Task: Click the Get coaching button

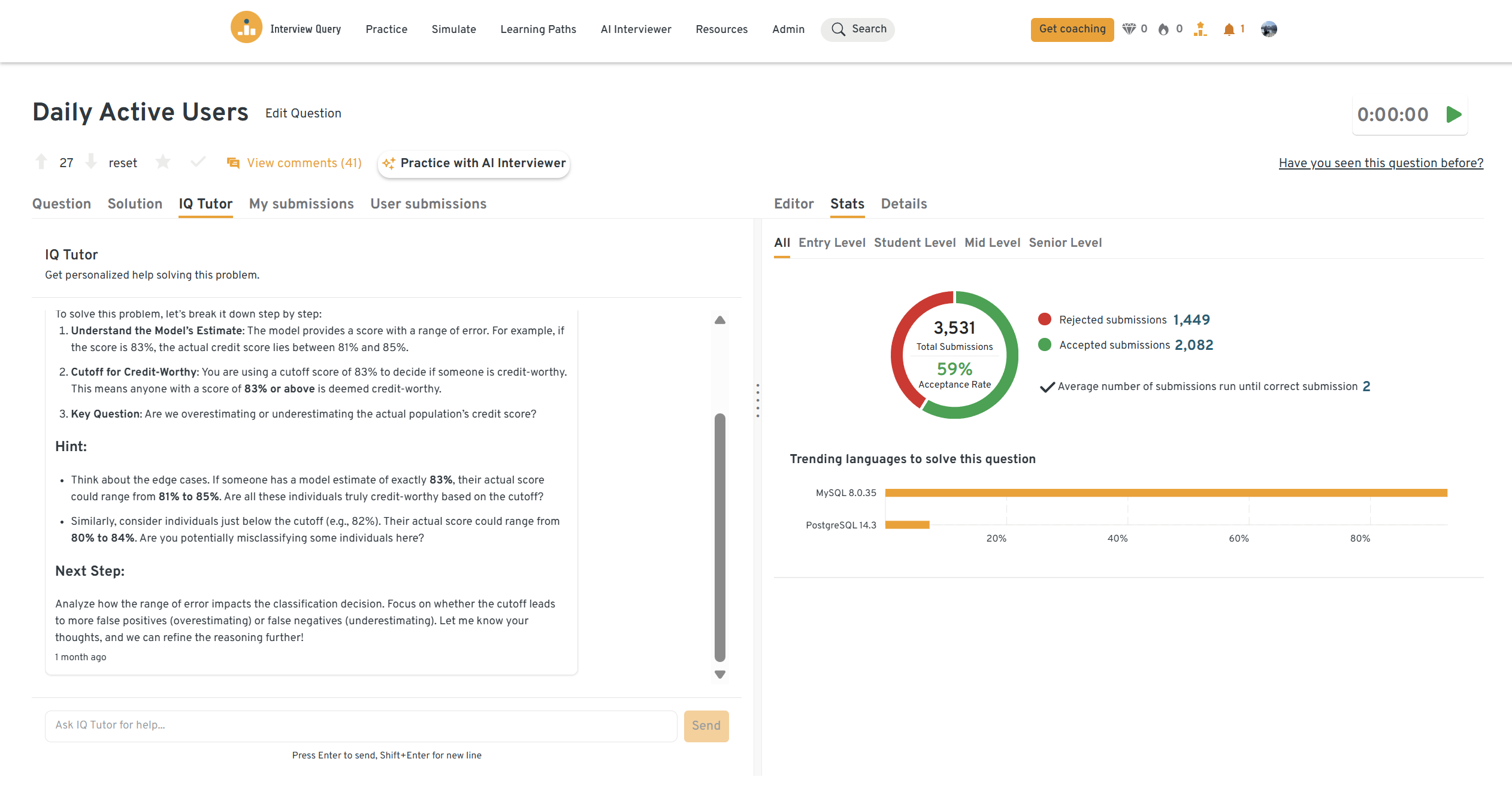Action: (x=1072, y=29)
